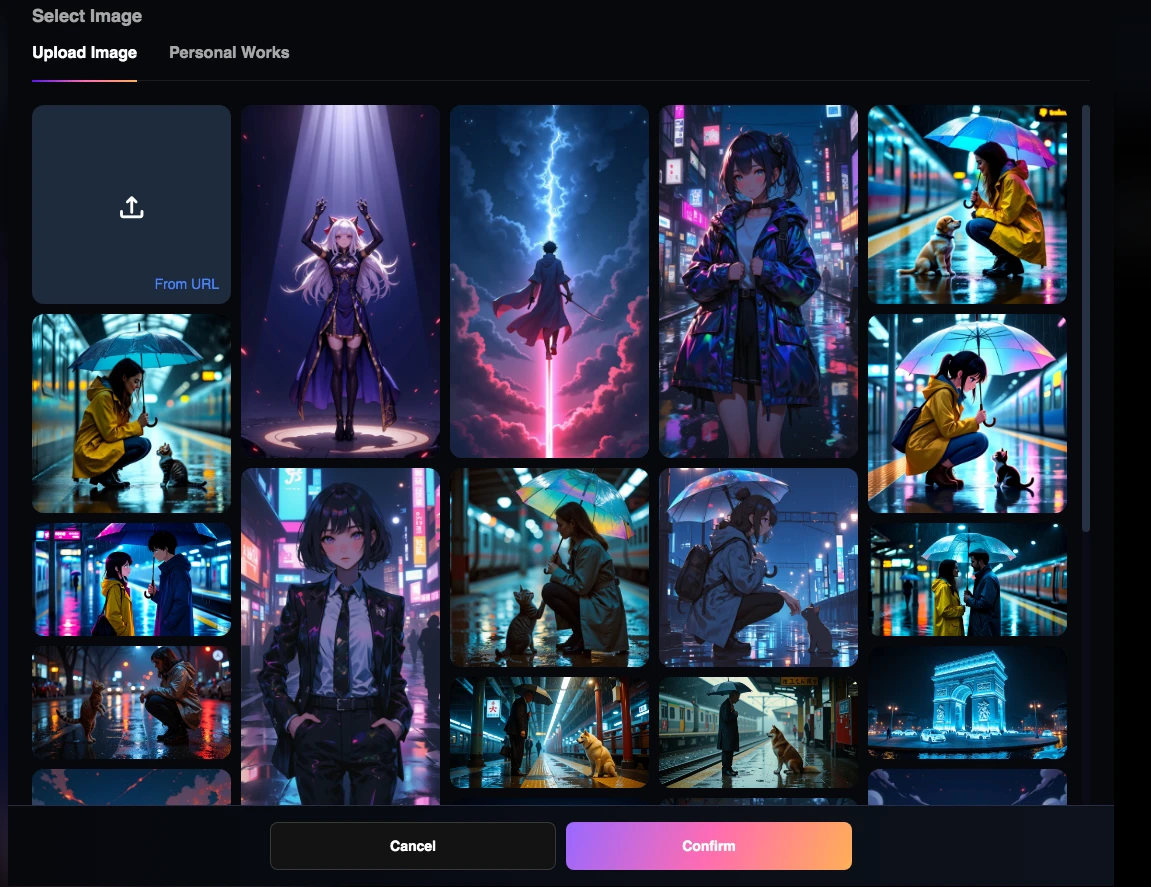Confirm the image selection
This screenshot has width=1151, height=887.
[708, 846]
